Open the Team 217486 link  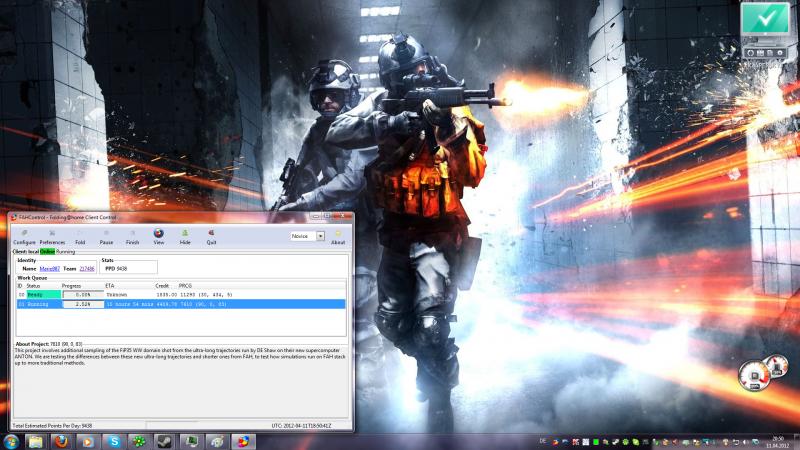tap(87, 268)
